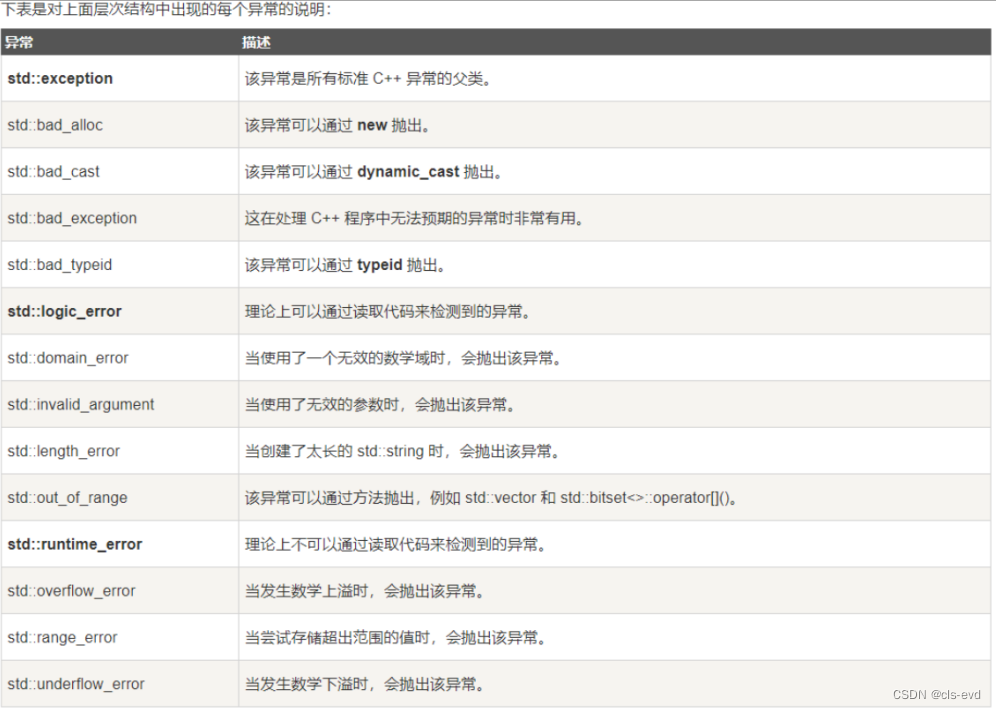Click description 当创建了太长的 std::string 时
The width and height of the screenshot is (996, 709).
click(x=402, y=451)
